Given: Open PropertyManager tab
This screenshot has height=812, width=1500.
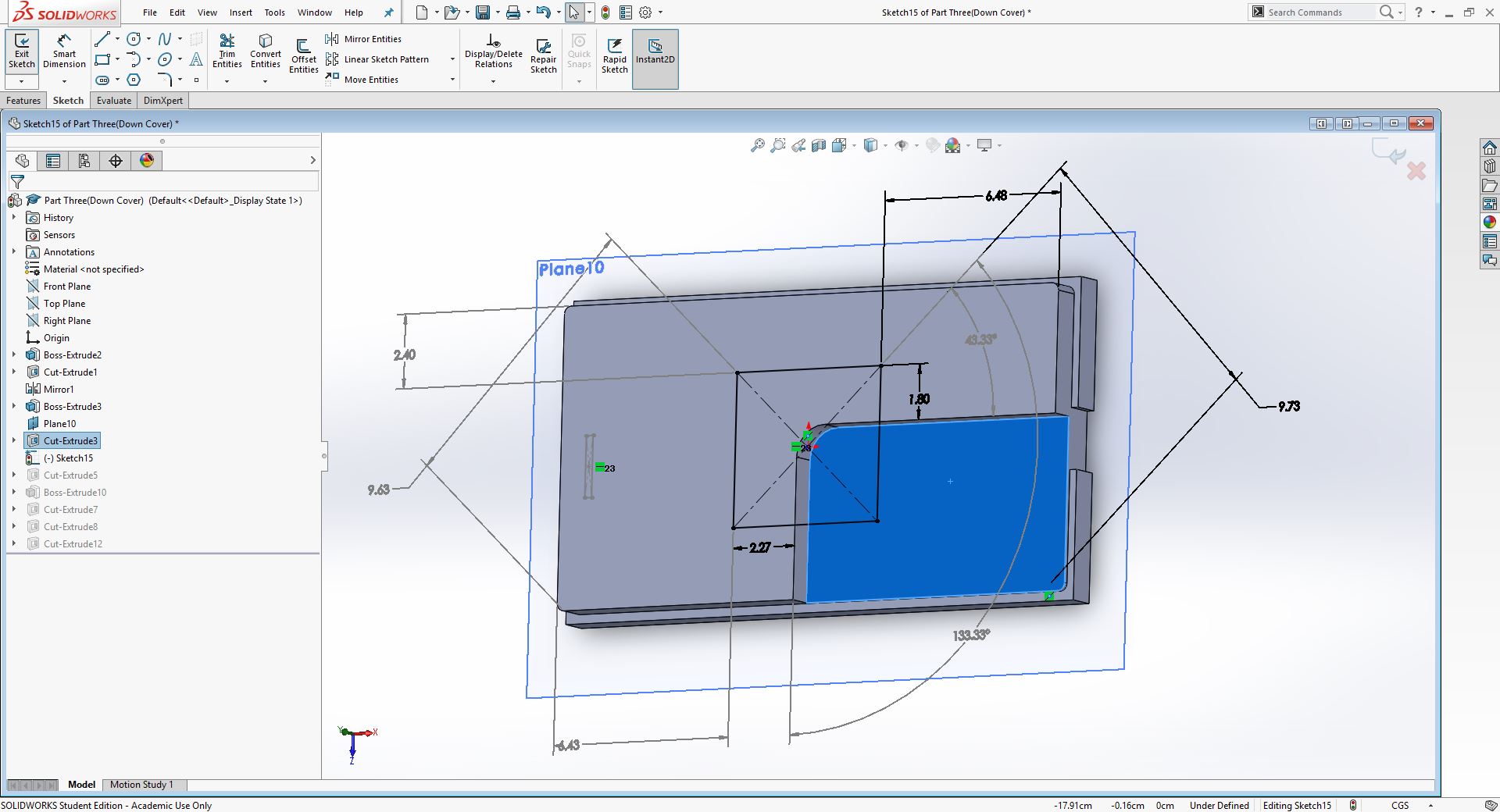Looking at the screenshot, I should click(x=53, y=161).
